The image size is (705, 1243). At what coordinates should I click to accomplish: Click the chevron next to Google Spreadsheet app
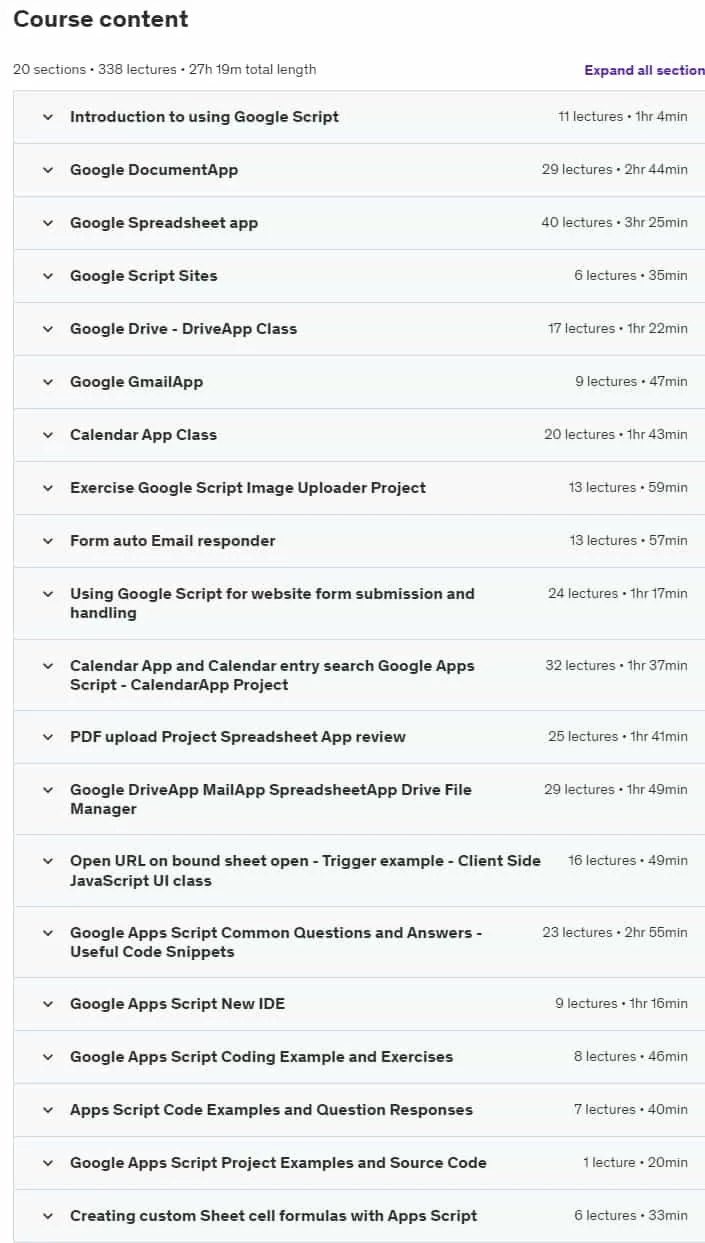[x=47, y=223]
